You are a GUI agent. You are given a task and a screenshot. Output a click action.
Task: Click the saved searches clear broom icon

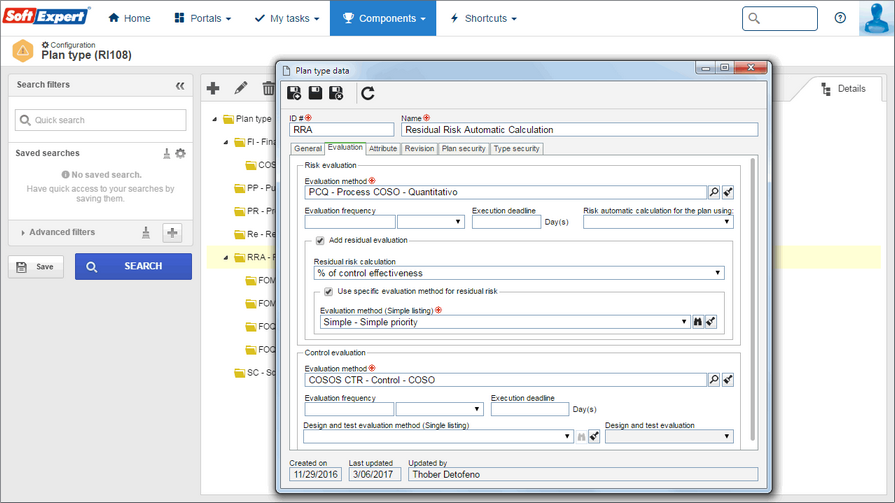tap(167, 153)
